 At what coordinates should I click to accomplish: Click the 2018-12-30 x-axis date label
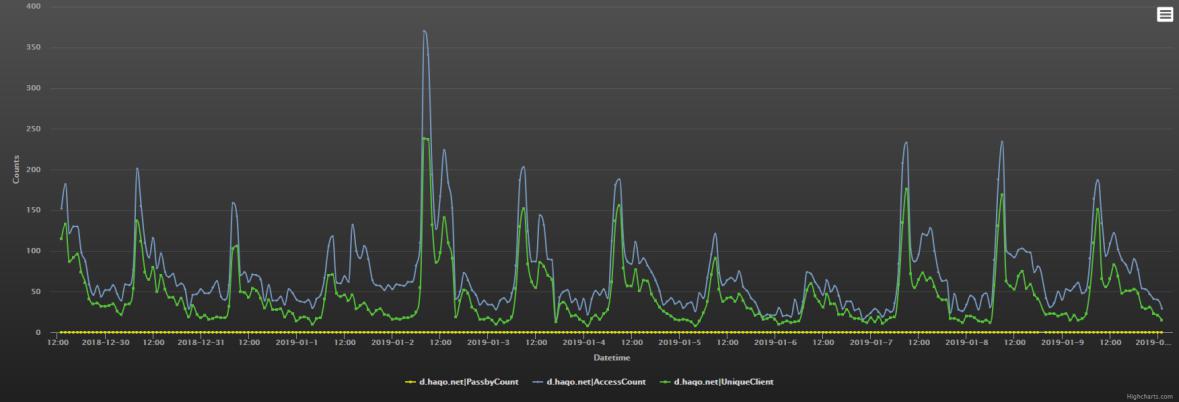[x=105, y=342]
